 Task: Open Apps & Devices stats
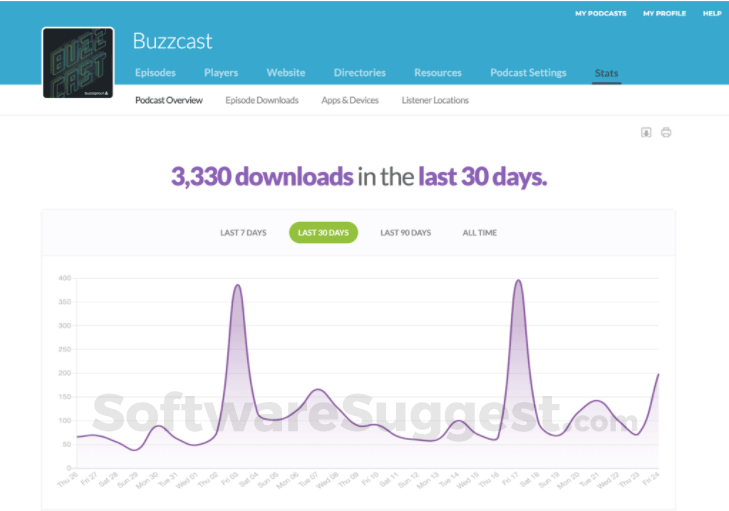[350, 100]
